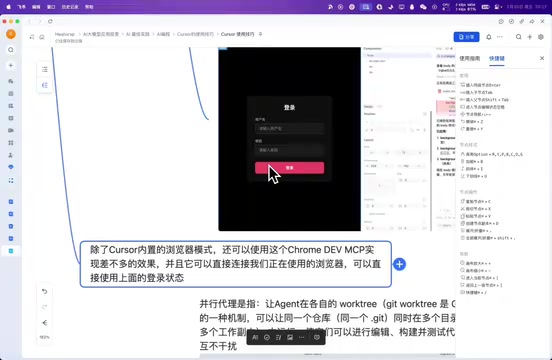Click the collapse arrow above the zoom percentage
The image size is (552, 360).
coord(44,323)
